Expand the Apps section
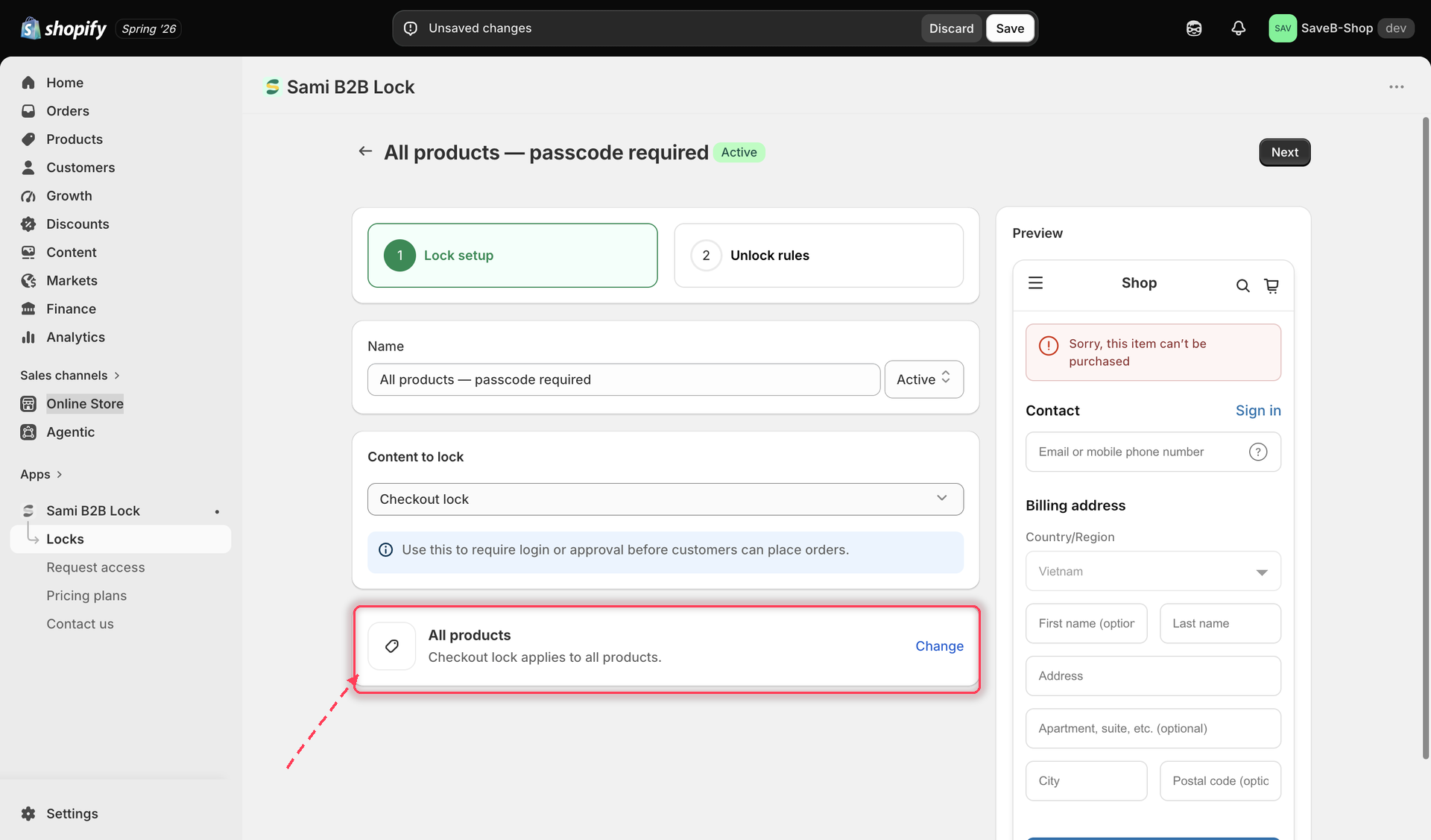Screen dimensions: 1431x840 click(x=41, y=475)
